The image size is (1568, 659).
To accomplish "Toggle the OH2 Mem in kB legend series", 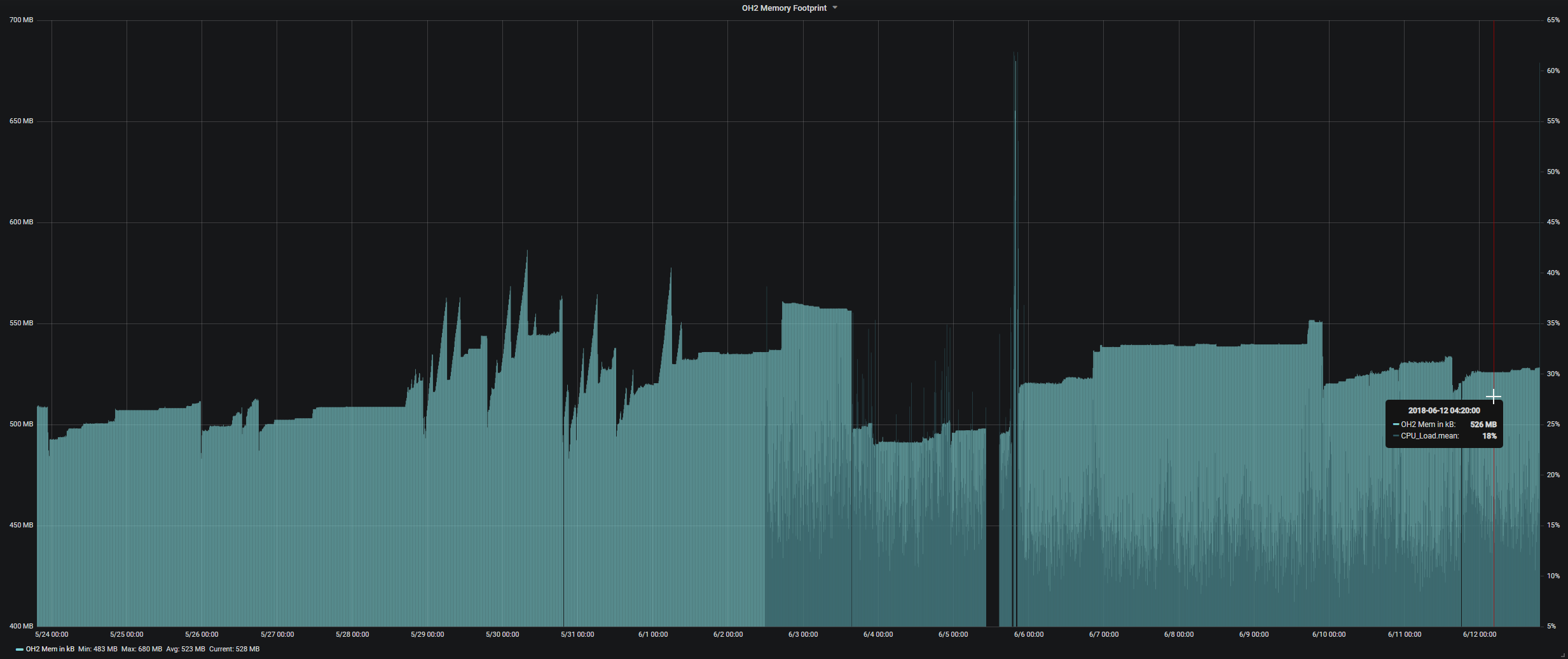I will click(50, 649).
